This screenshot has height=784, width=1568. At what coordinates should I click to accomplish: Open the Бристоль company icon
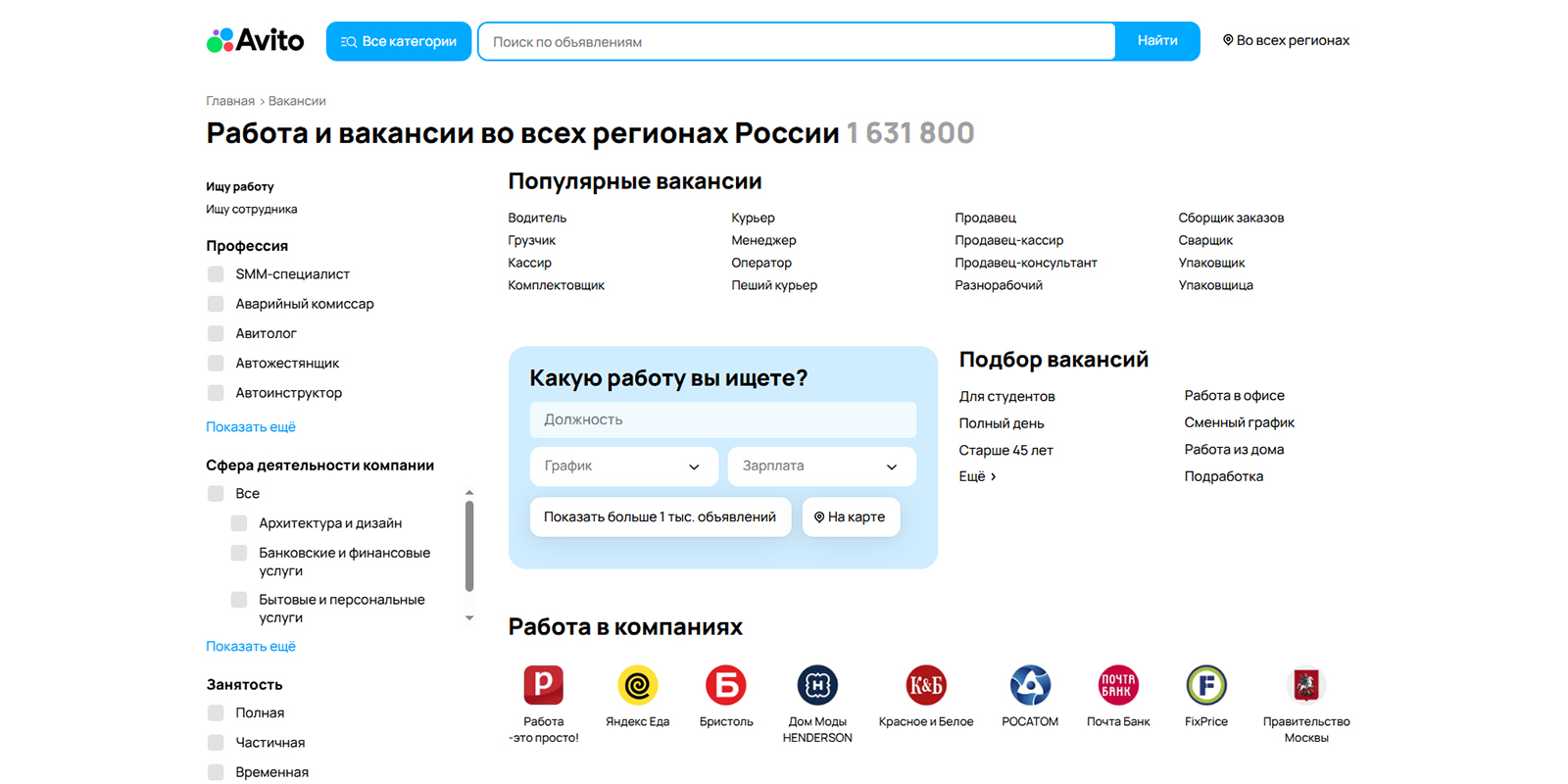(726, 685)
